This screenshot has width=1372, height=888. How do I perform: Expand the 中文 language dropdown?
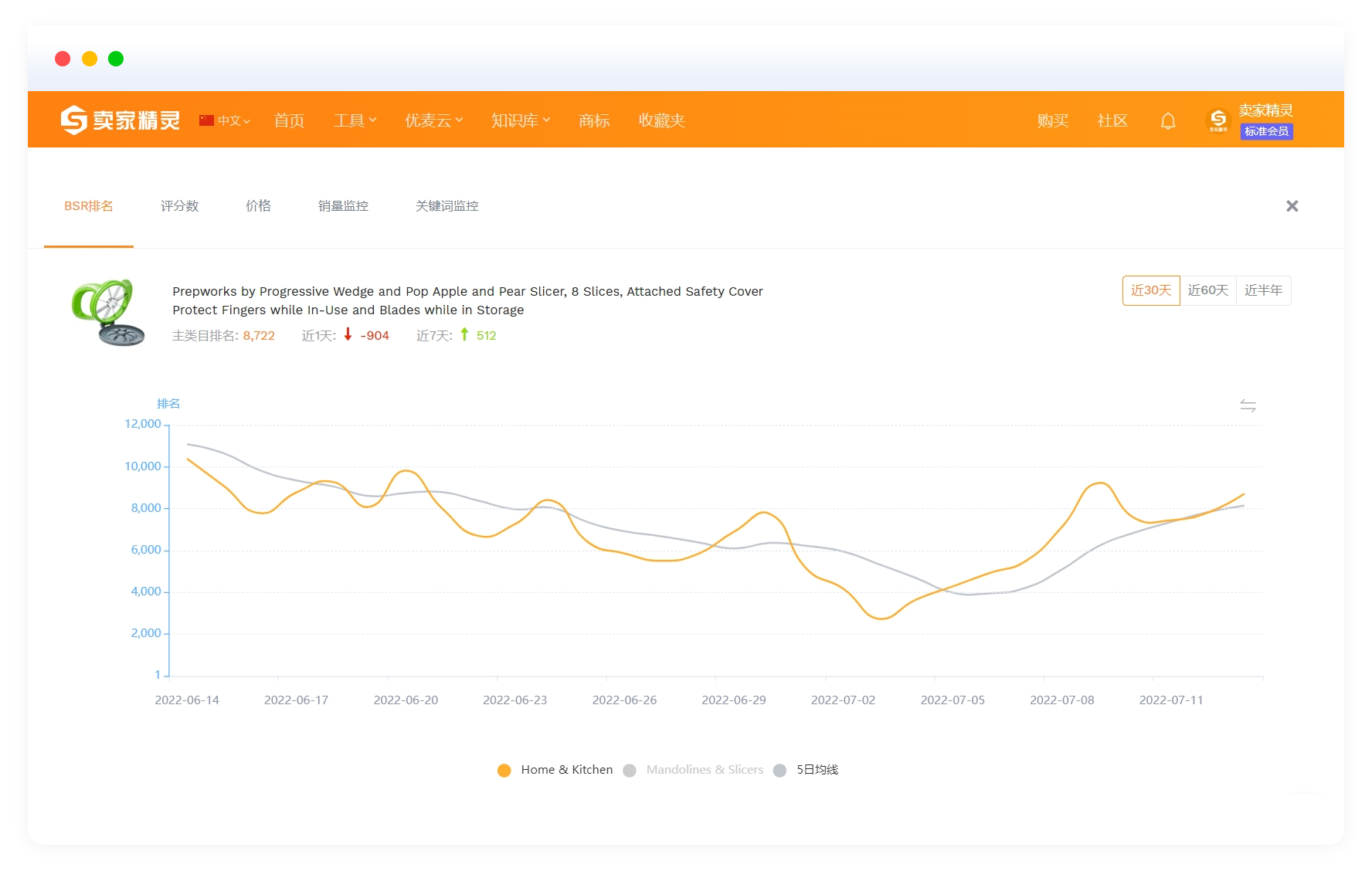click(x=234, y=120)
